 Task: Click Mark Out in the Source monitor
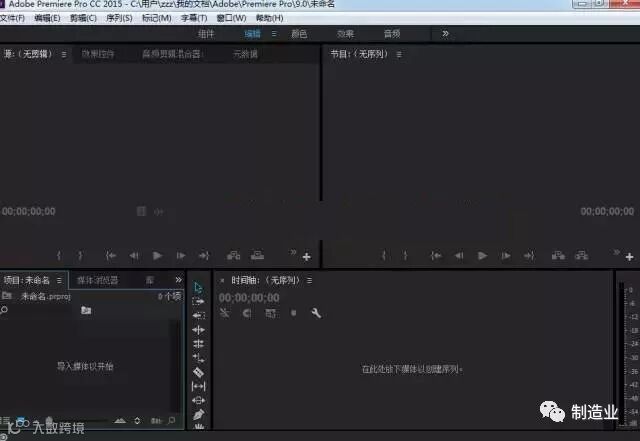coord(80,256)
